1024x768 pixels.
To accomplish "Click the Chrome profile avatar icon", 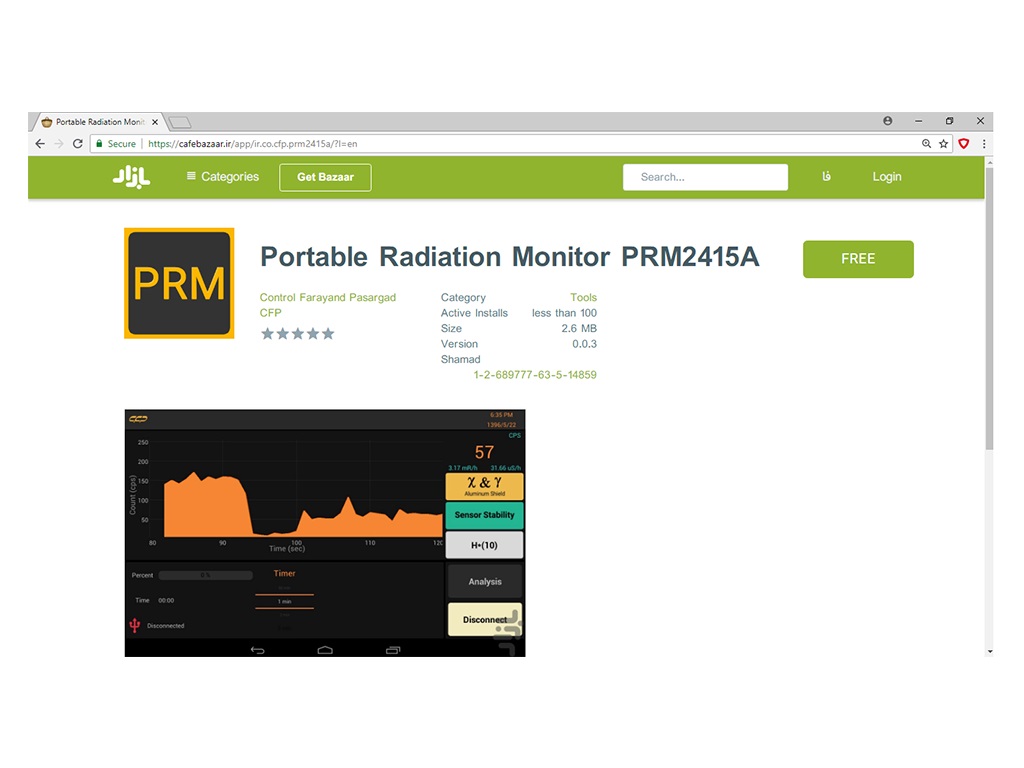I will 888,121.
